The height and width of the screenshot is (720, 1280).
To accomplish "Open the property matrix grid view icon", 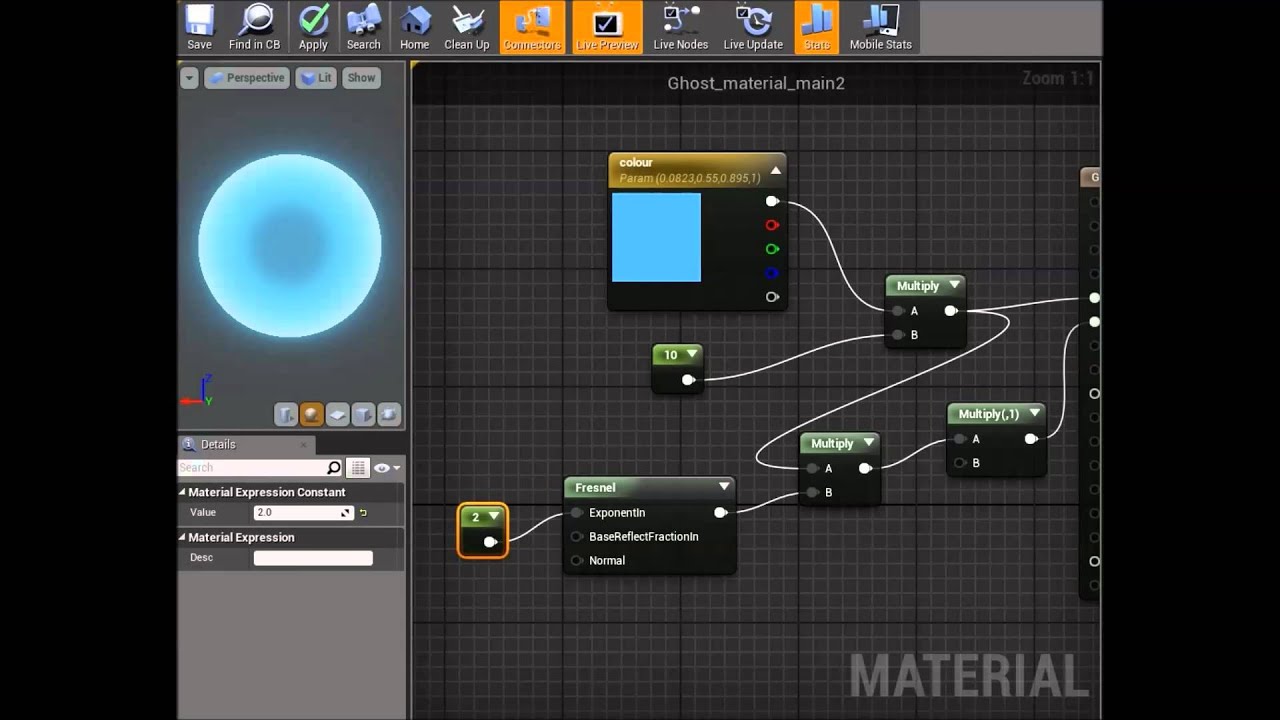I will click(x=358, y=468).
